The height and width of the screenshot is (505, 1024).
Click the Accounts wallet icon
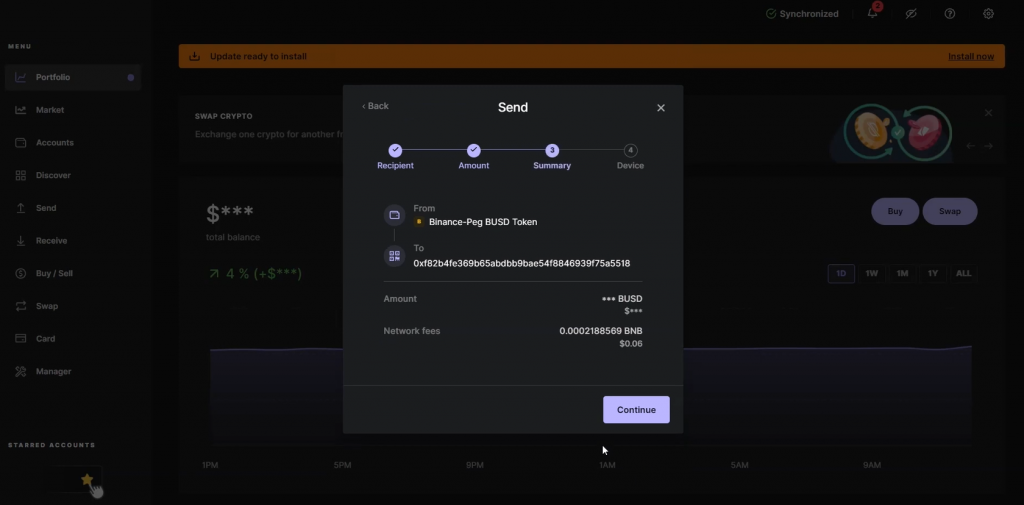21,142
